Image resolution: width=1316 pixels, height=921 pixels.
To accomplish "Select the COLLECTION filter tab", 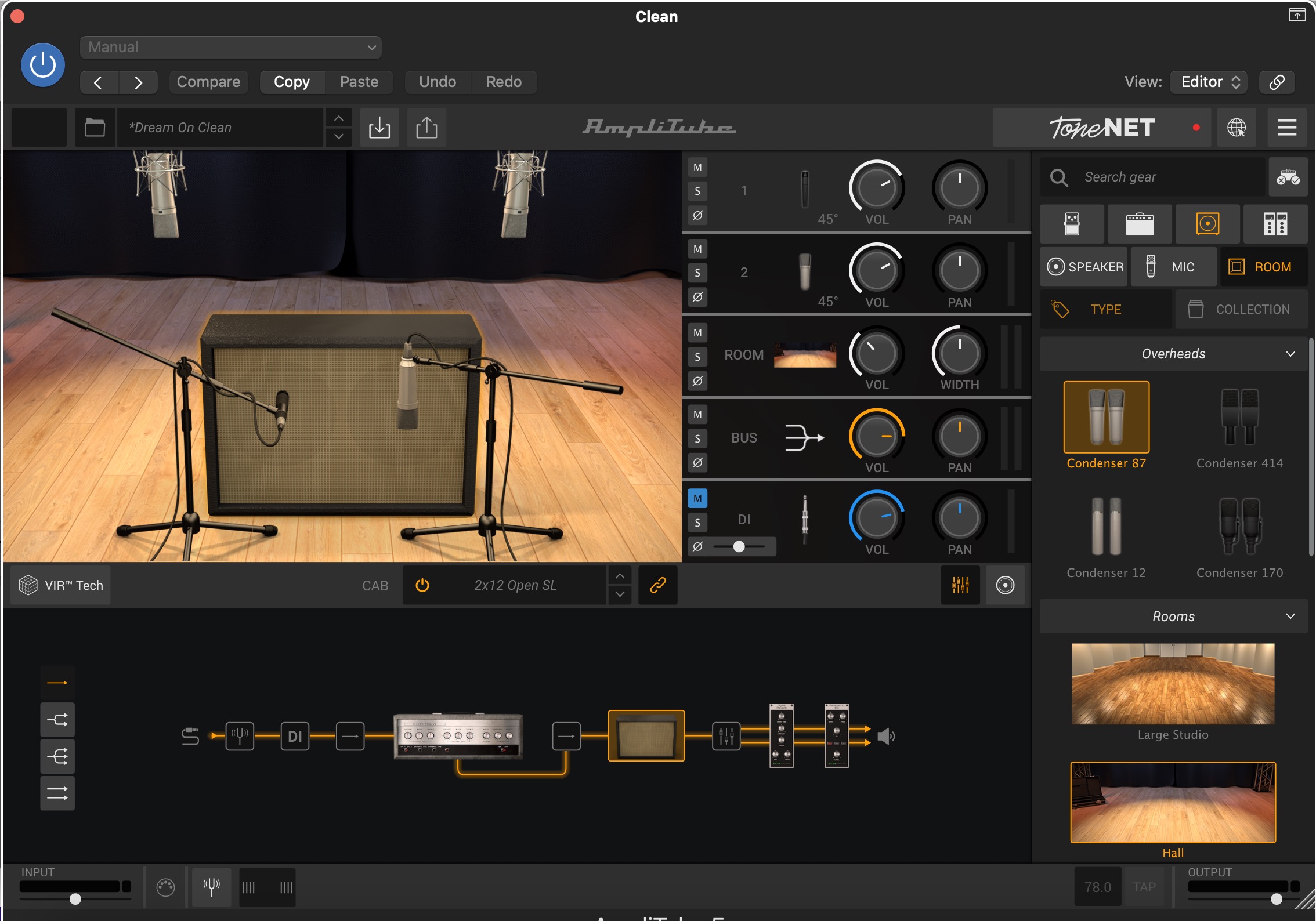I will coord(1242,309).
